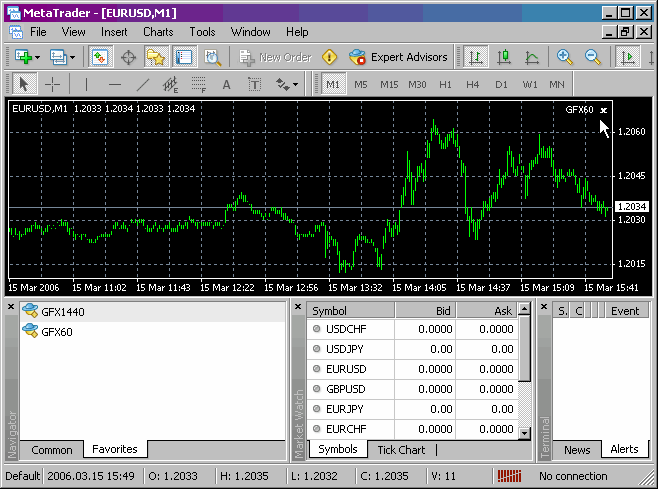
Task: Toggle the Navigator star-folder icon
Action: click(156, 57)
